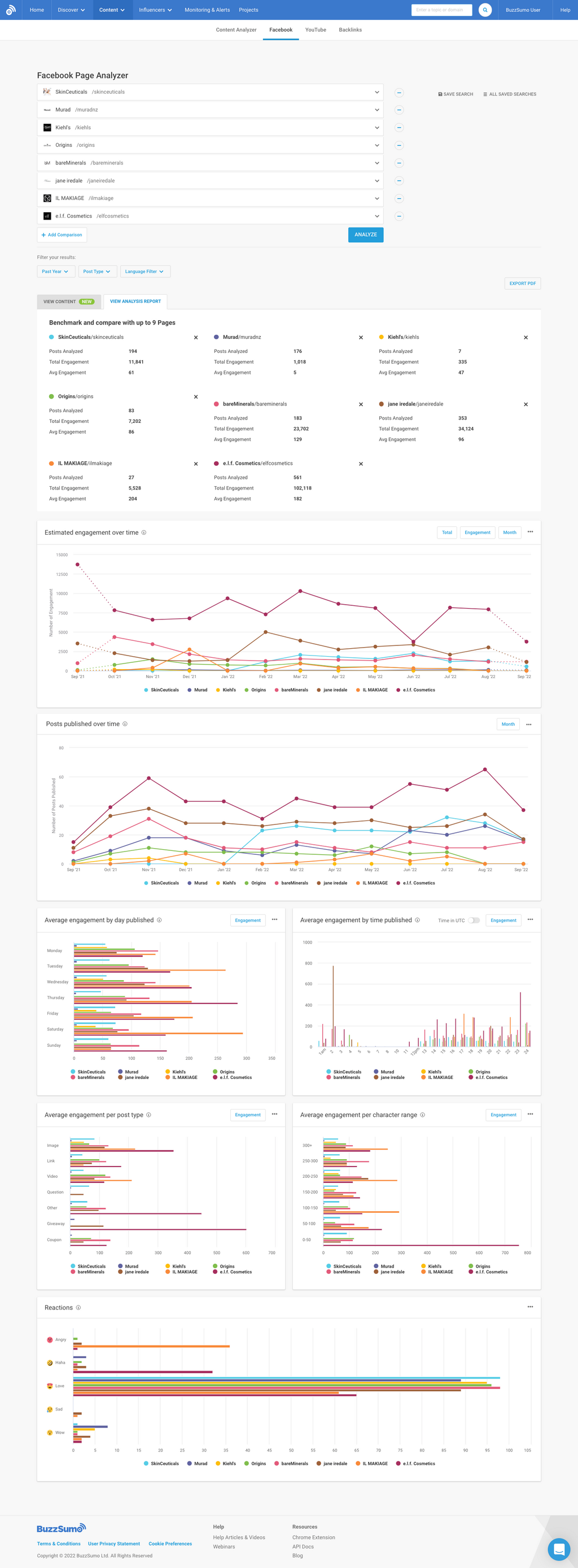The width and height of the screenshot is (578, 1568).
Task: Expand the Kiehl's page selector dropdown
Action: point(376,128)
